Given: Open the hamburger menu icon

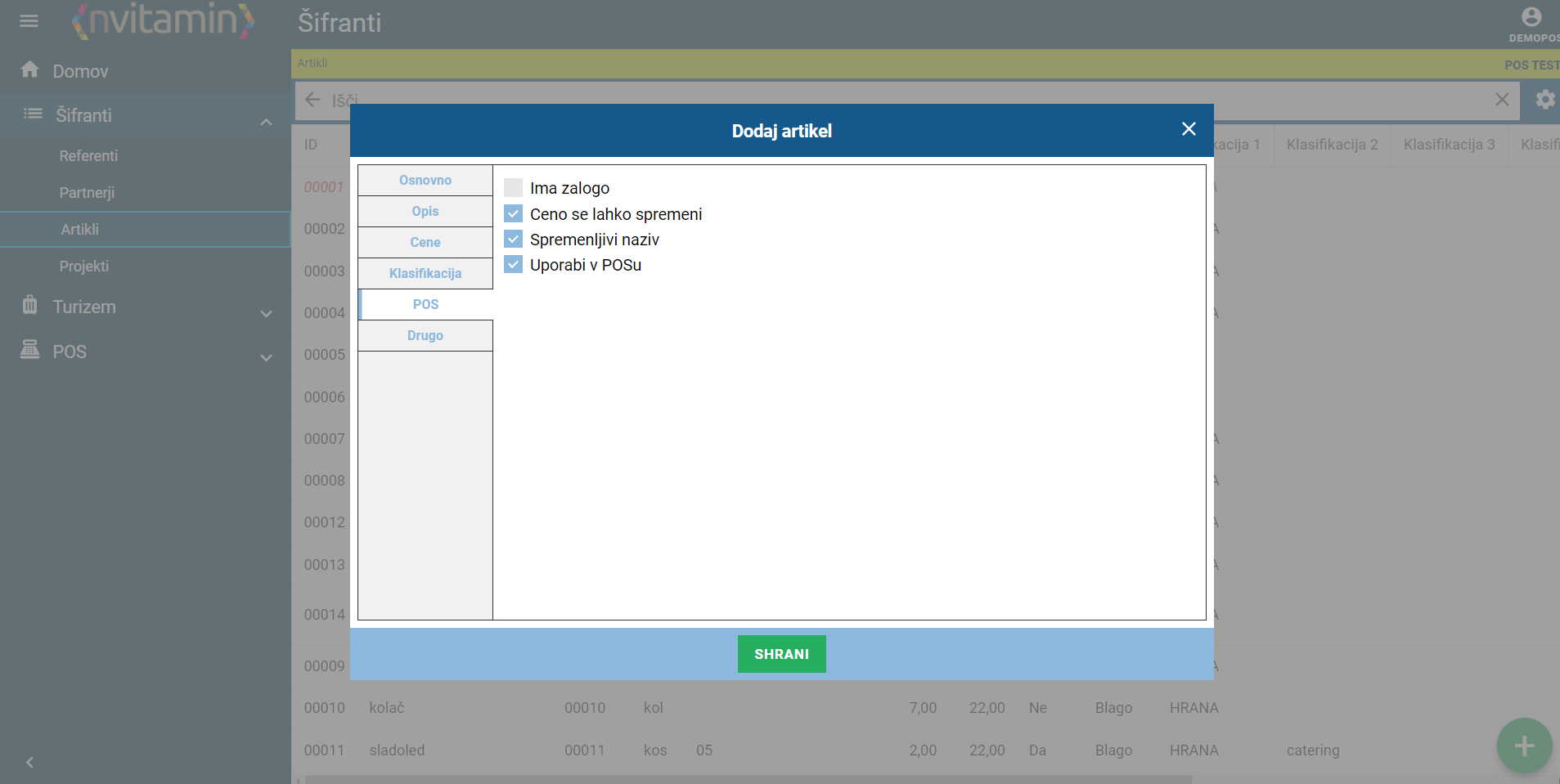Looking at the screenshot, I should (29, 21).
